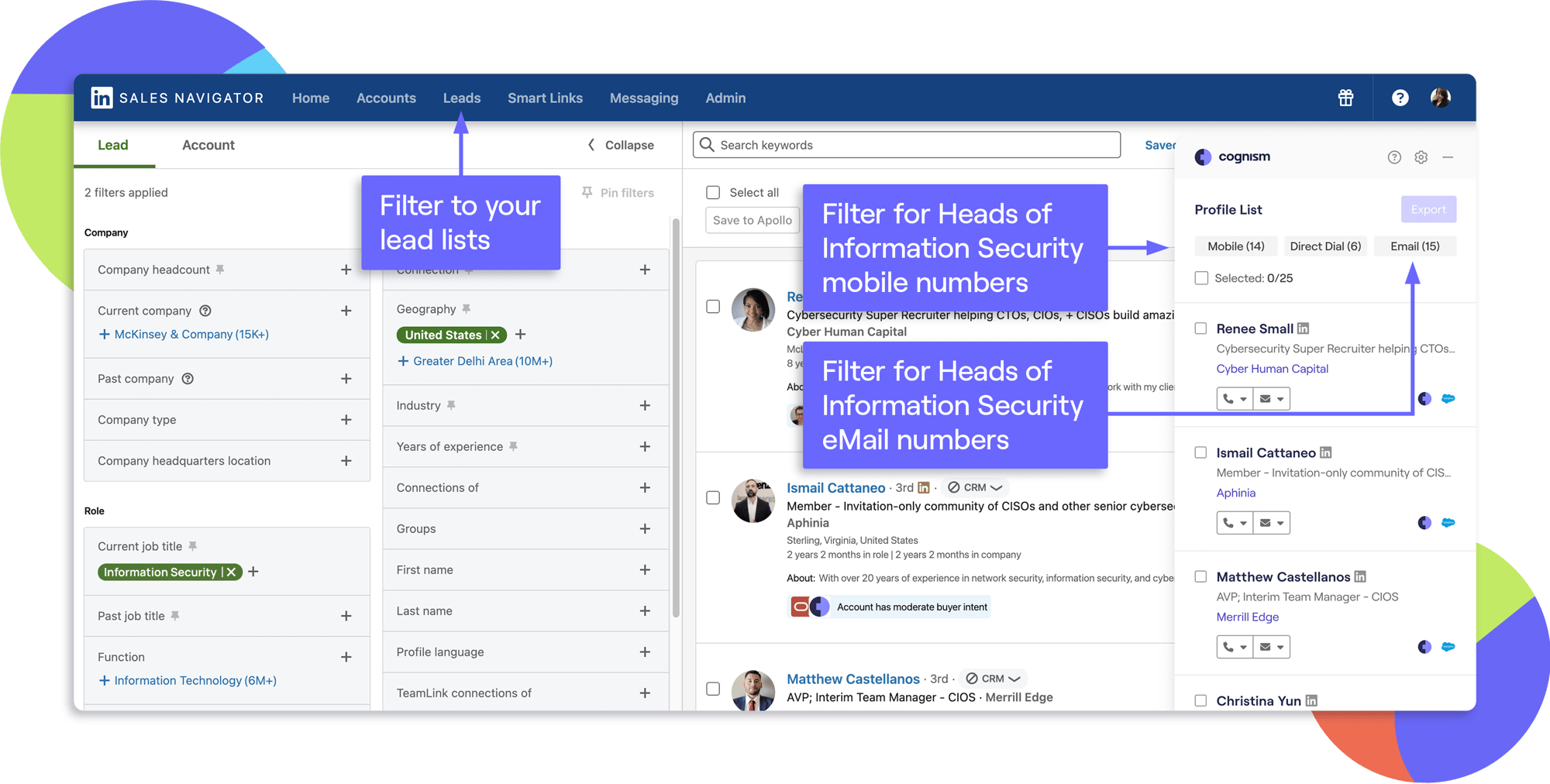The width and height of the screenshot is (1550, 784).
Task: Click the Export button in Cognism
Action: (x=1428, y=209)
